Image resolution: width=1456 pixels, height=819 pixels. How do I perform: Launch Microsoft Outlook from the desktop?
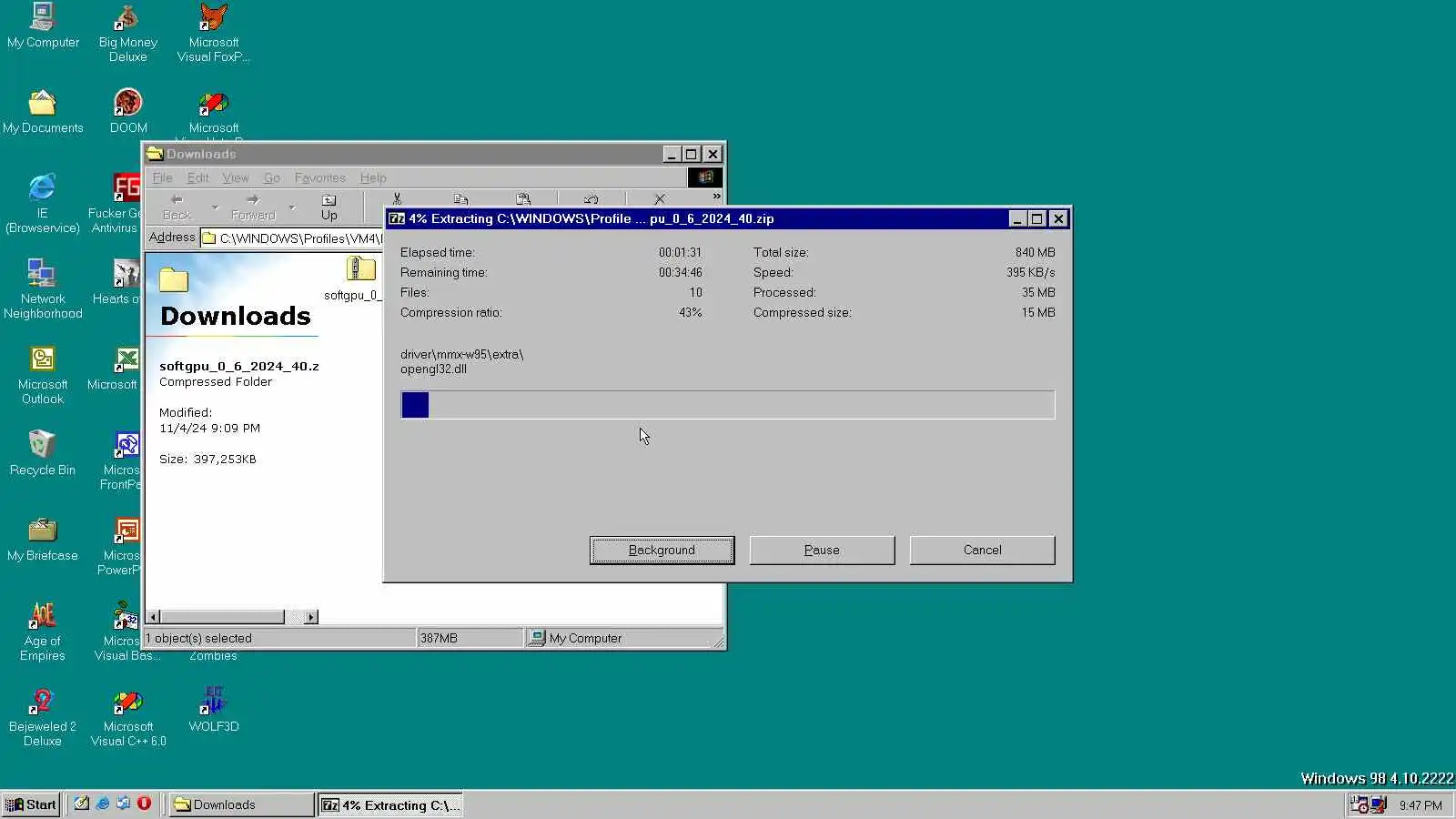point(43,375)
